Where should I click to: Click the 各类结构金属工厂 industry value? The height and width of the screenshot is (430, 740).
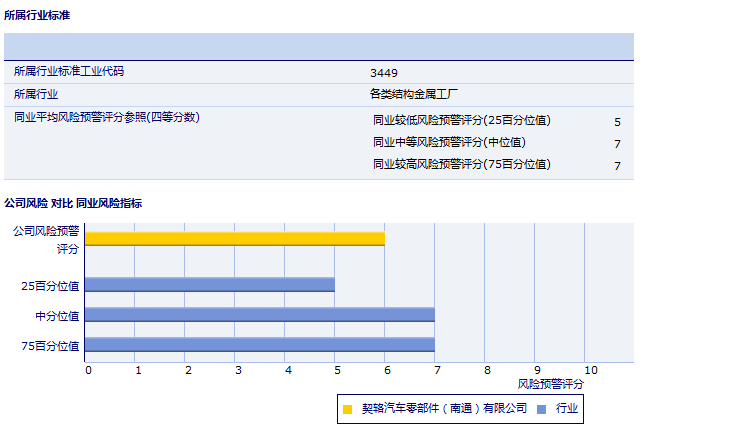413,95
